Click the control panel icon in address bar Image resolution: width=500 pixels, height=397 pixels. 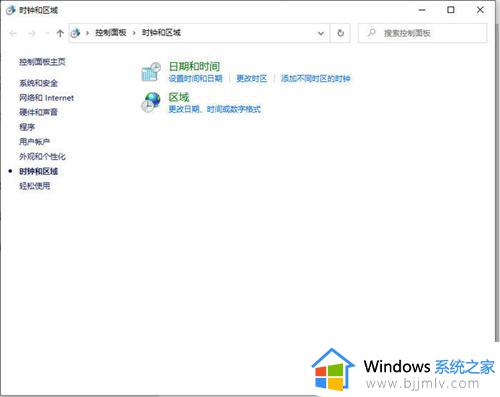76,33
